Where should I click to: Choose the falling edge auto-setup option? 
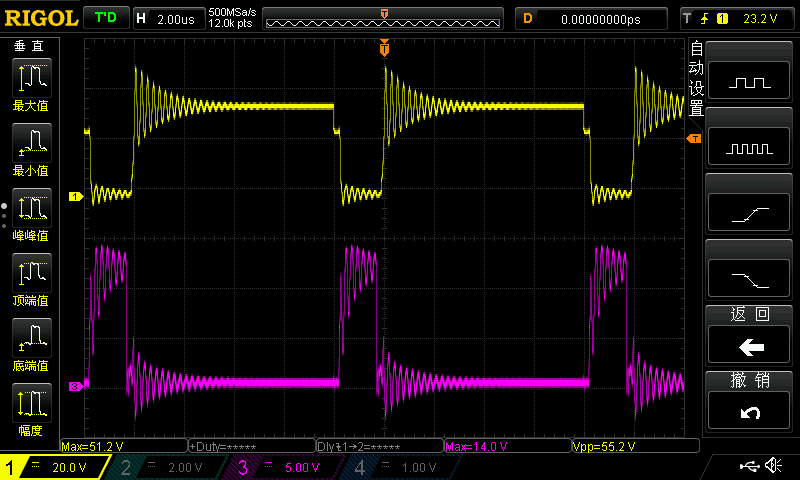click(x=749, y=279)
